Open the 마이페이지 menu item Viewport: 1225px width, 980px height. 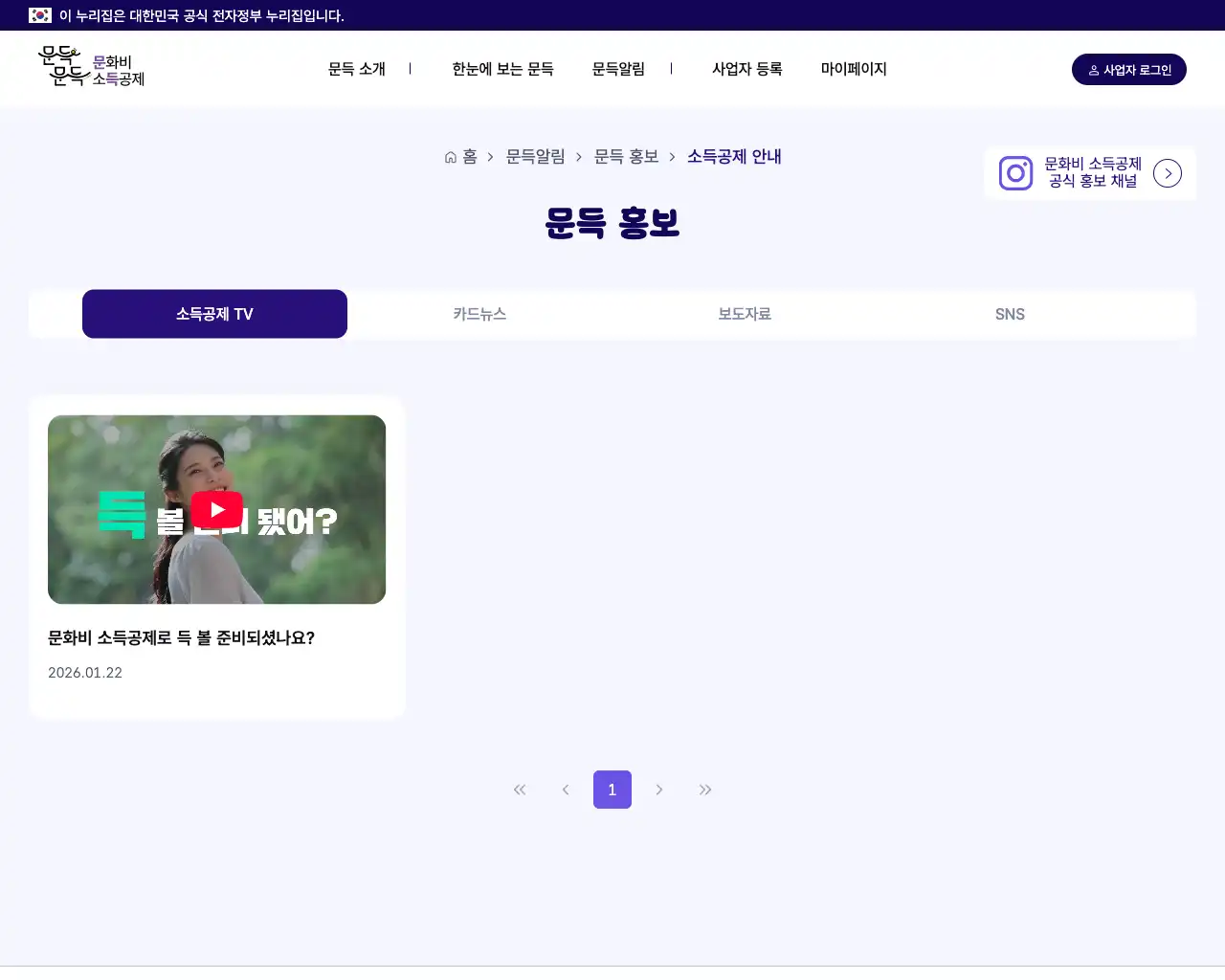click(855, 69)
